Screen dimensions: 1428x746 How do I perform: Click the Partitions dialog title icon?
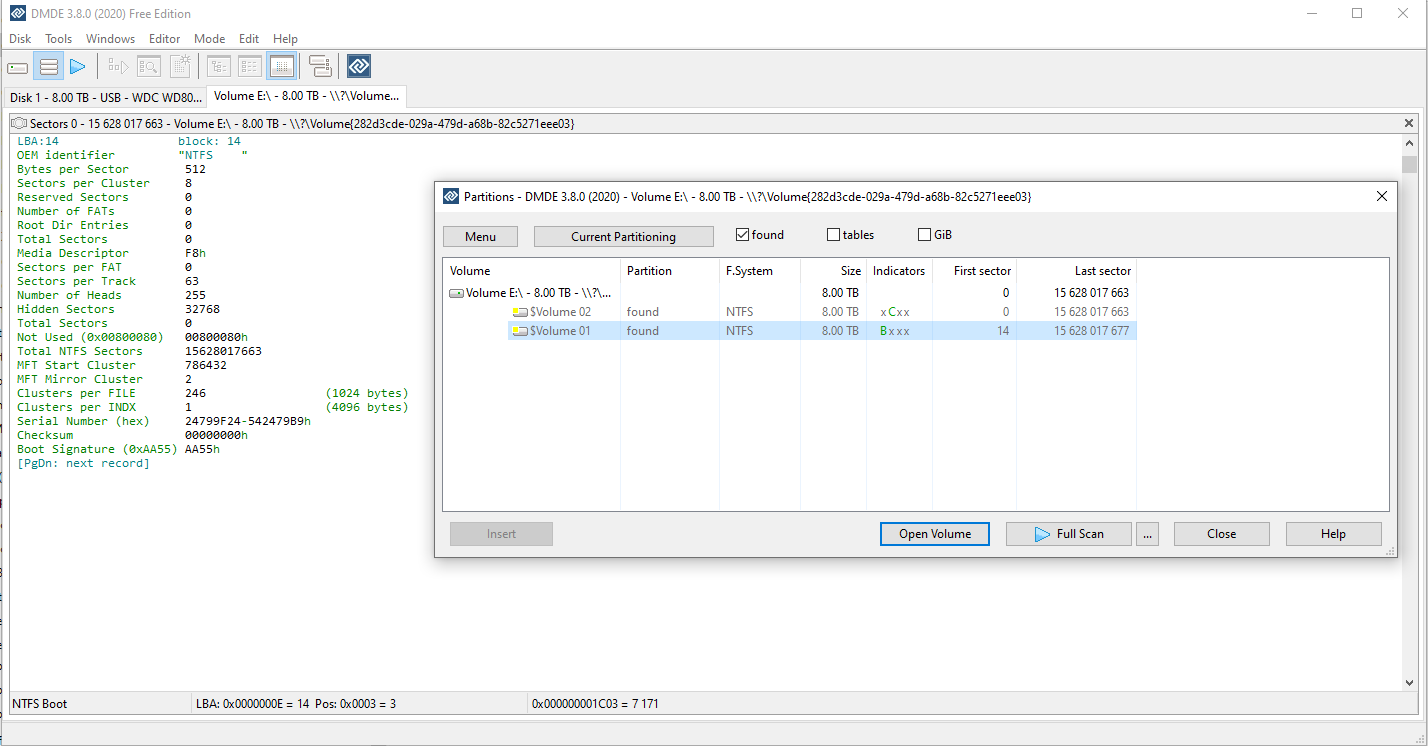coord(451,197)
